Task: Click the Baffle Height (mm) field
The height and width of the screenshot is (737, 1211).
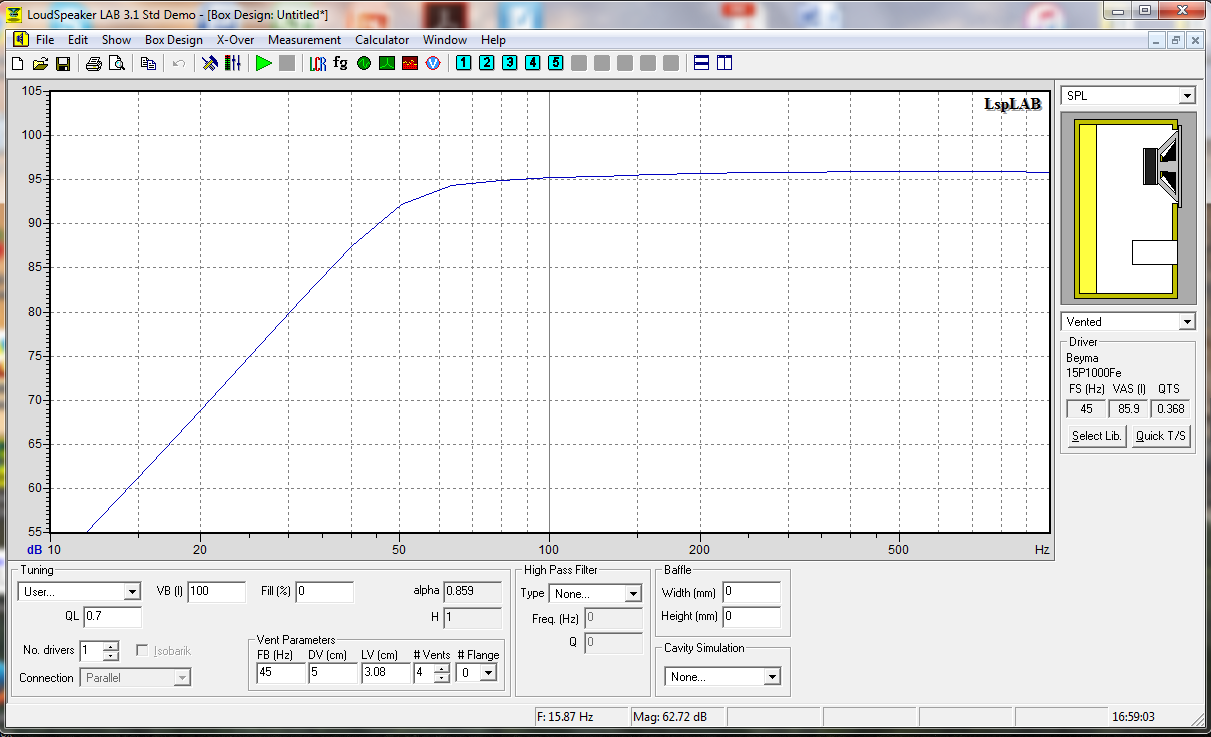Action: [x=751, y=617]
